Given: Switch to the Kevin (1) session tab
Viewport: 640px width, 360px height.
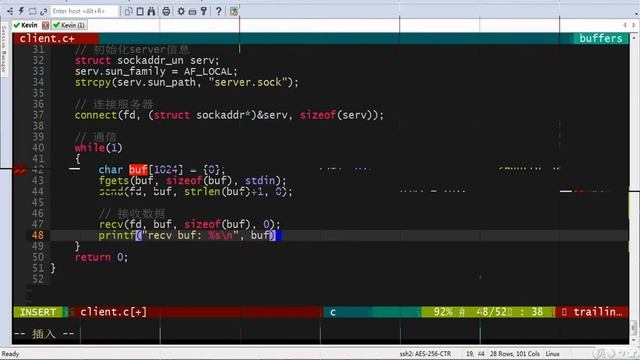Looking at the screenshot, I should (x=69, y=25).
